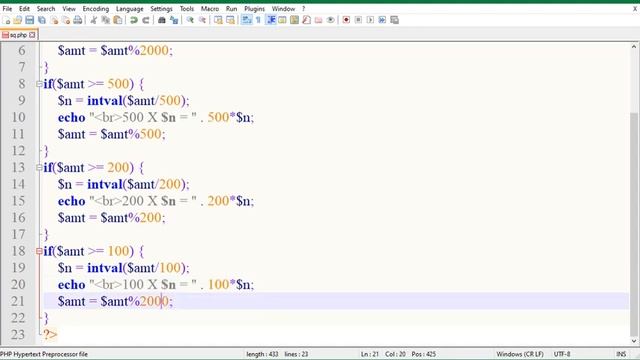This screenshot has height=360, width=640.
Task: Click the Copy toolbar icon
Action: click(105, 20)
